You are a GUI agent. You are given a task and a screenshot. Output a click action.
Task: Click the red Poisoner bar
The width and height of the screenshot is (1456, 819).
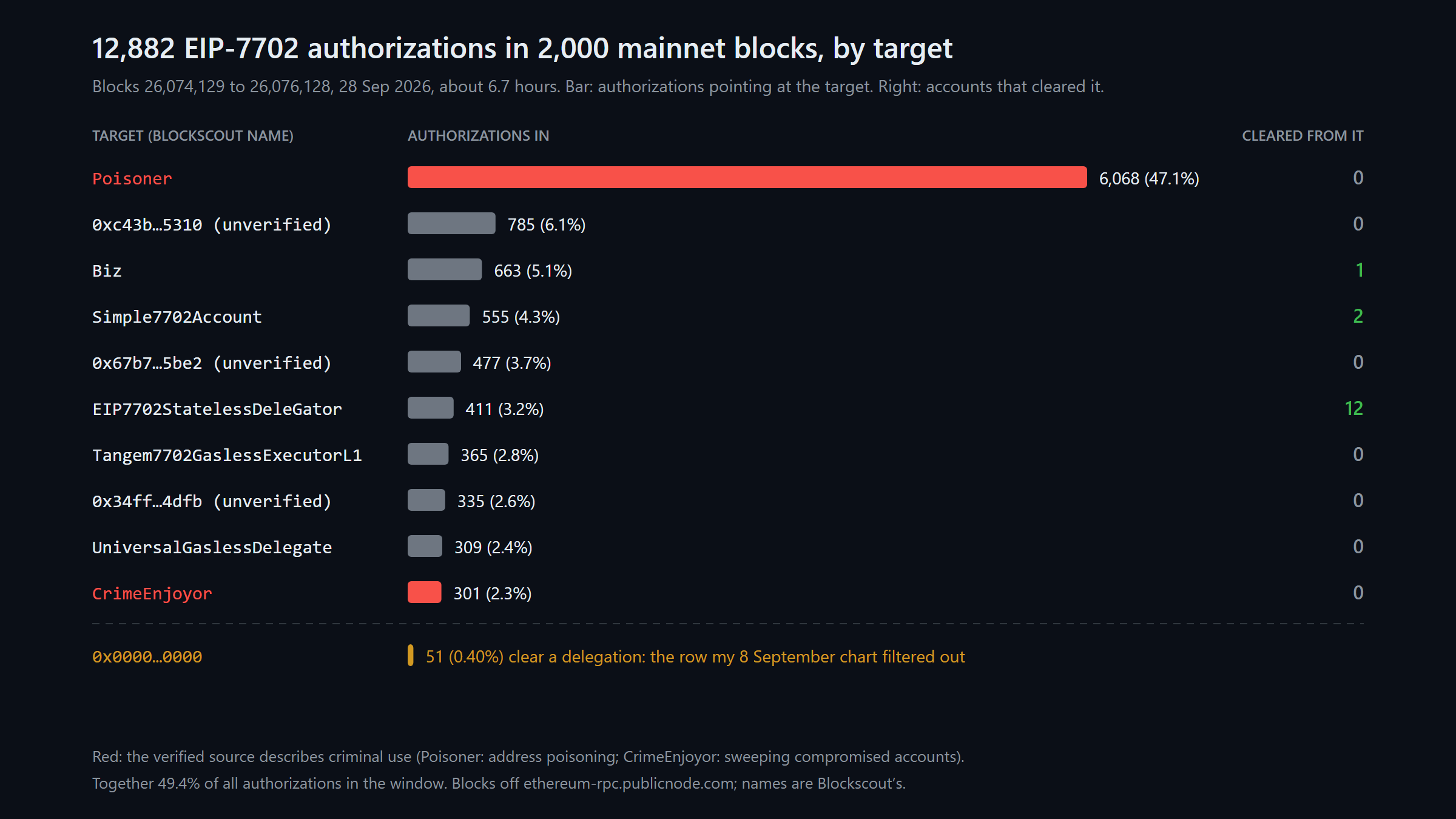747,177
